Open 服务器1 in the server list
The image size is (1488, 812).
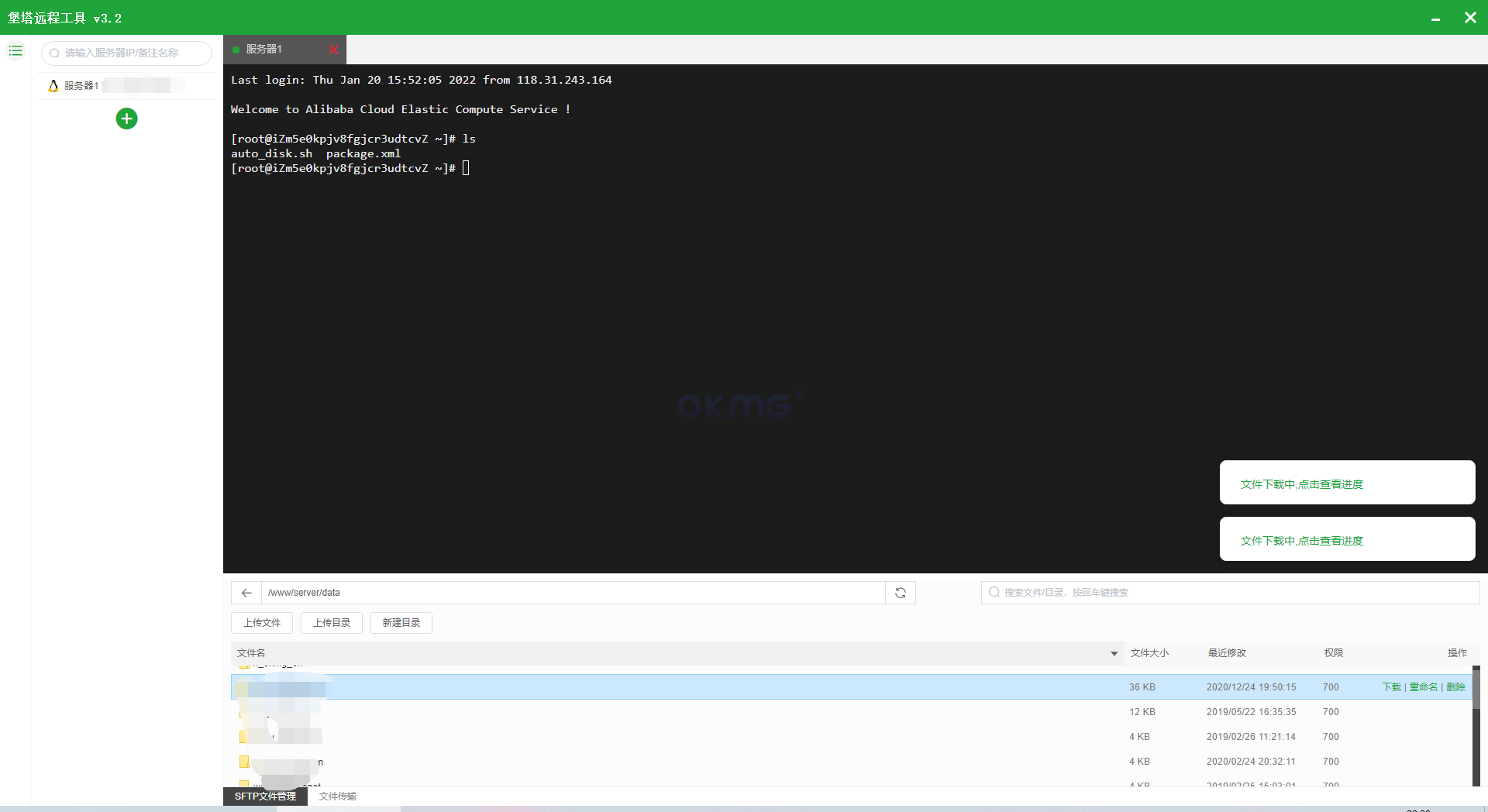click(x=126, y=86)
